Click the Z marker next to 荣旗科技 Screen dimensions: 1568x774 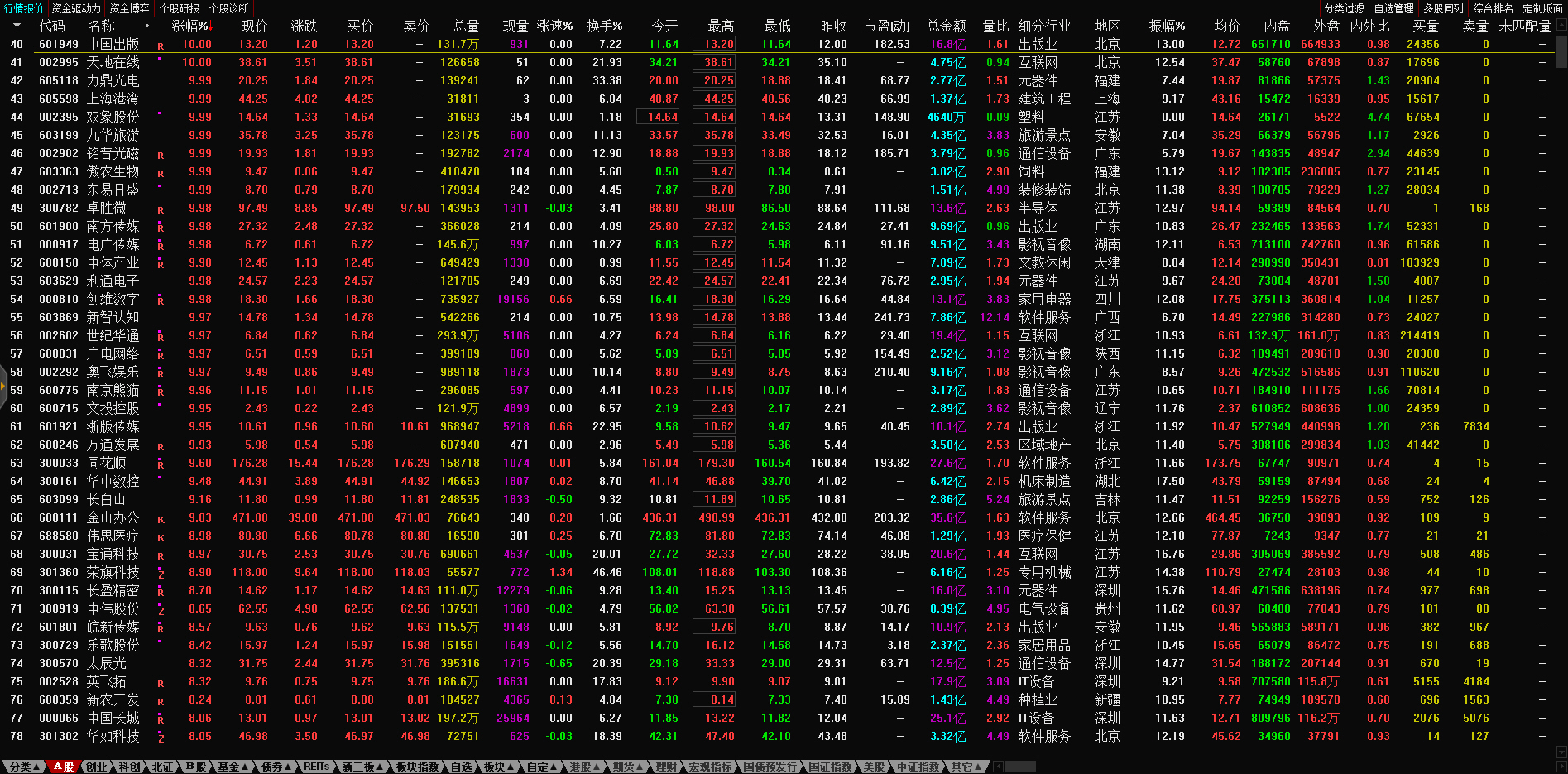pos(161,574)
